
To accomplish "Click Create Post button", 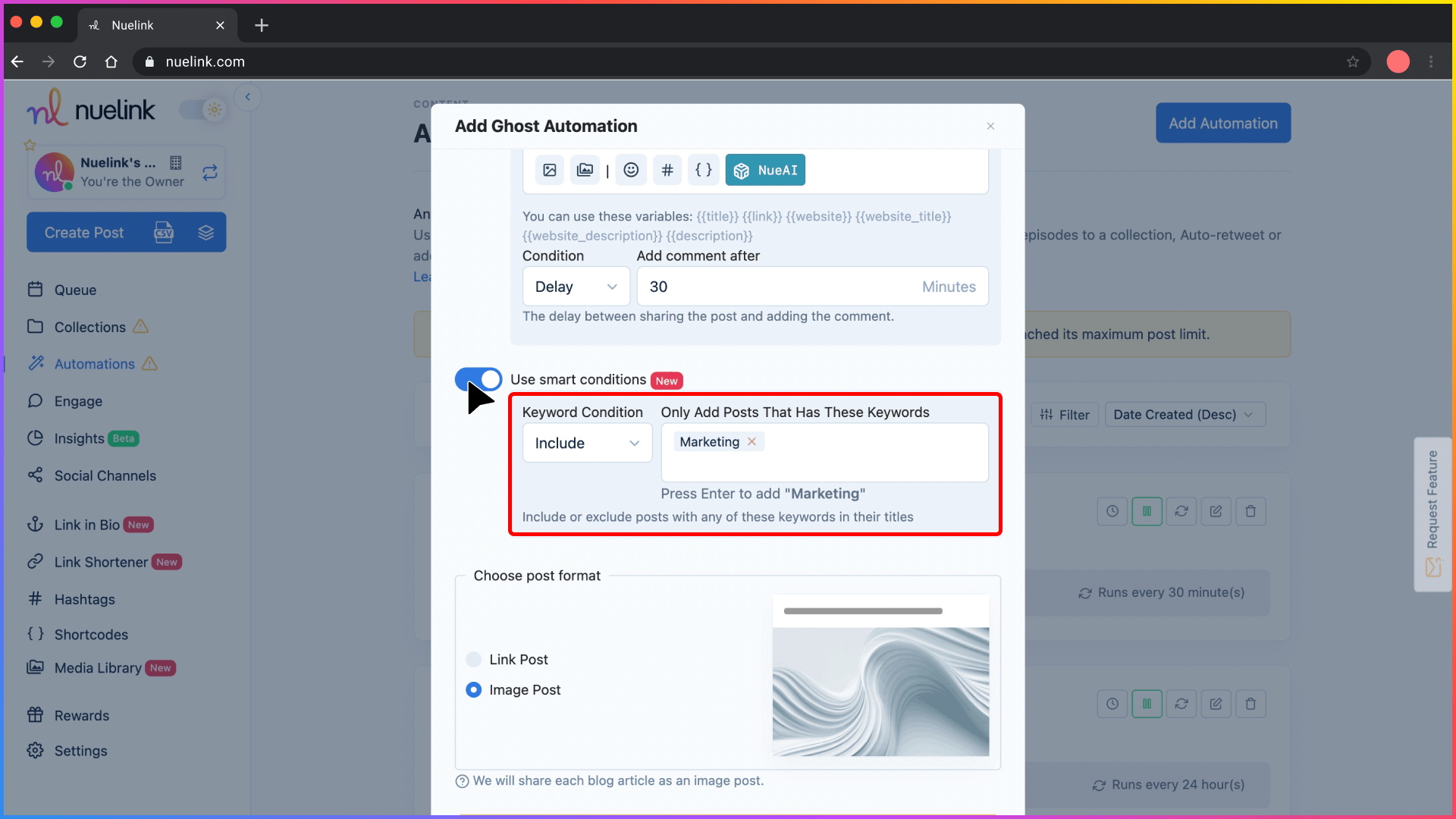I will [x=84, y=233].
